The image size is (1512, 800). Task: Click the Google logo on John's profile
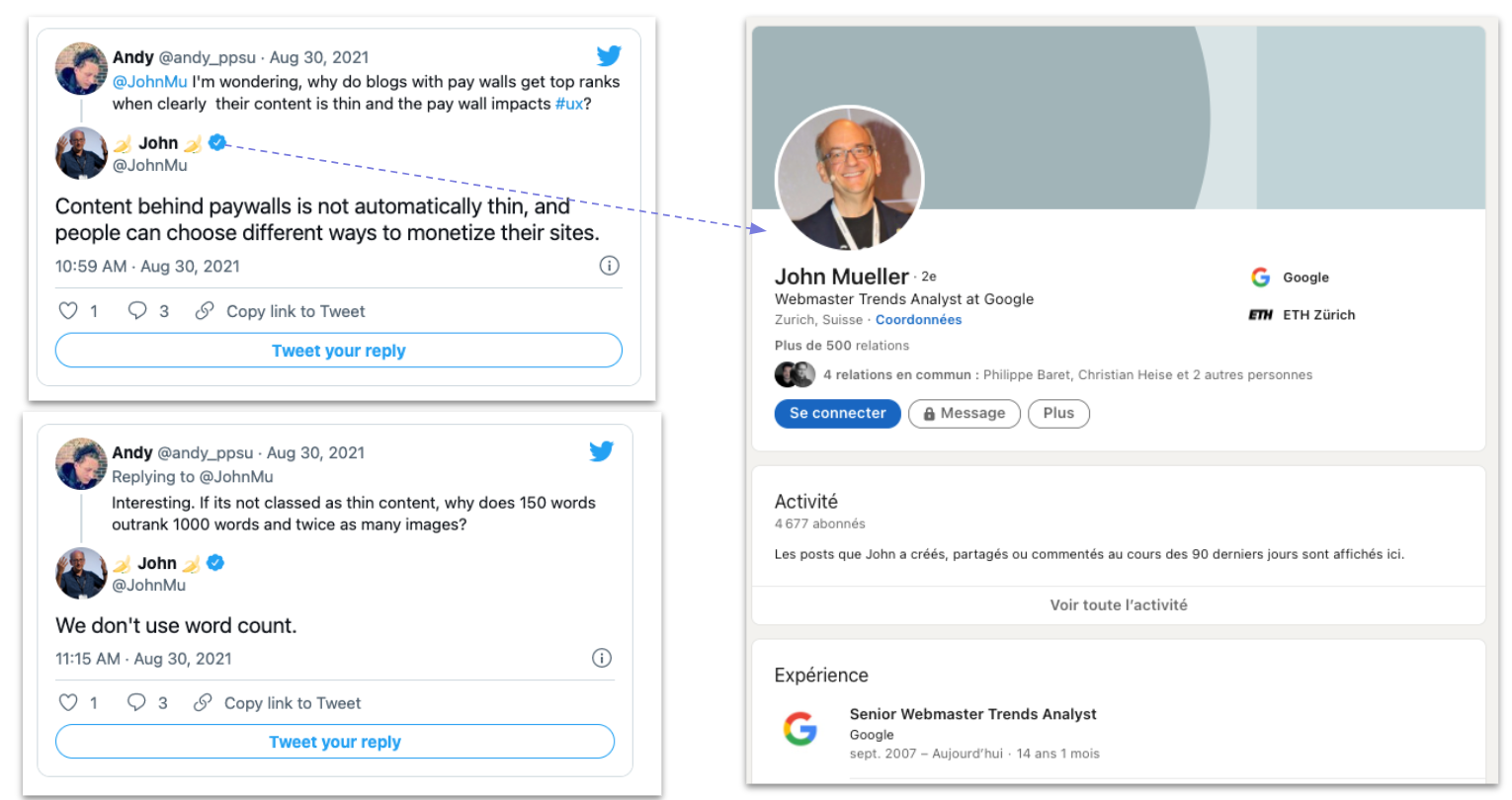(1262, 278)
